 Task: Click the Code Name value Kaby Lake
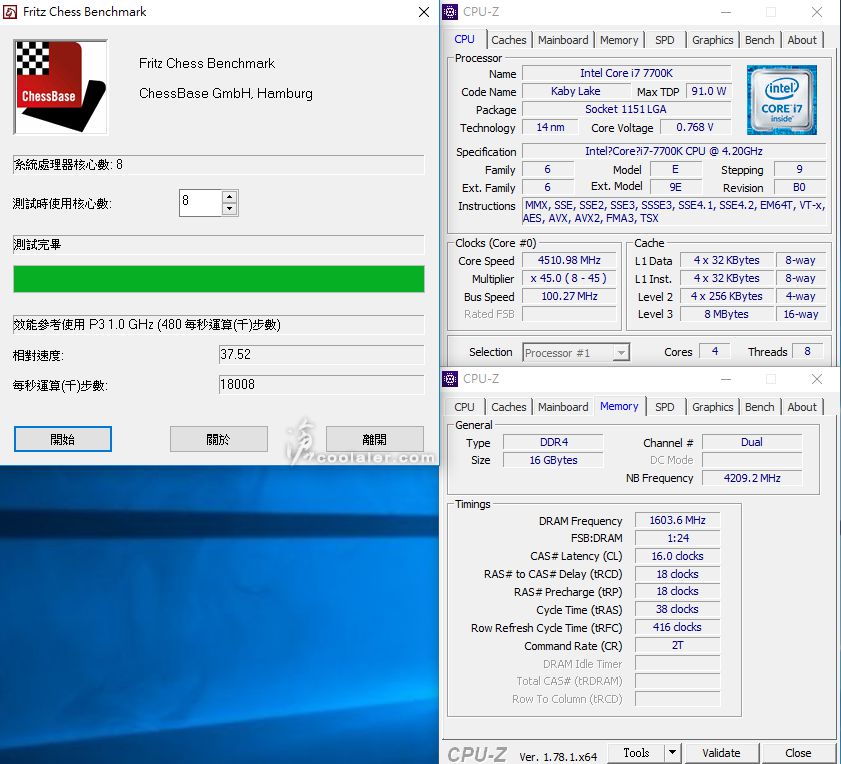click(576, 91)
